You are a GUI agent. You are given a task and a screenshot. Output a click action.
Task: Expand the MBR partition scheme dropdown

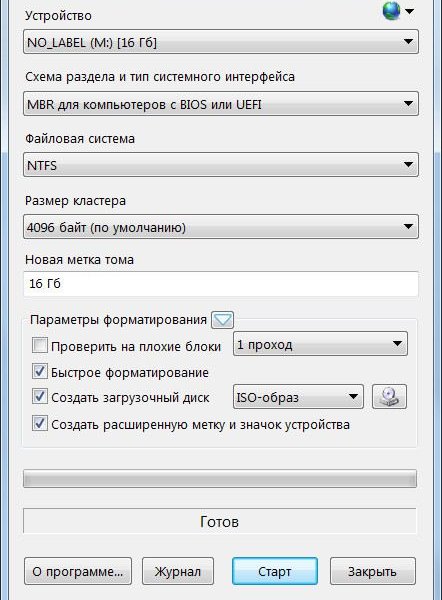click(221, 104)
